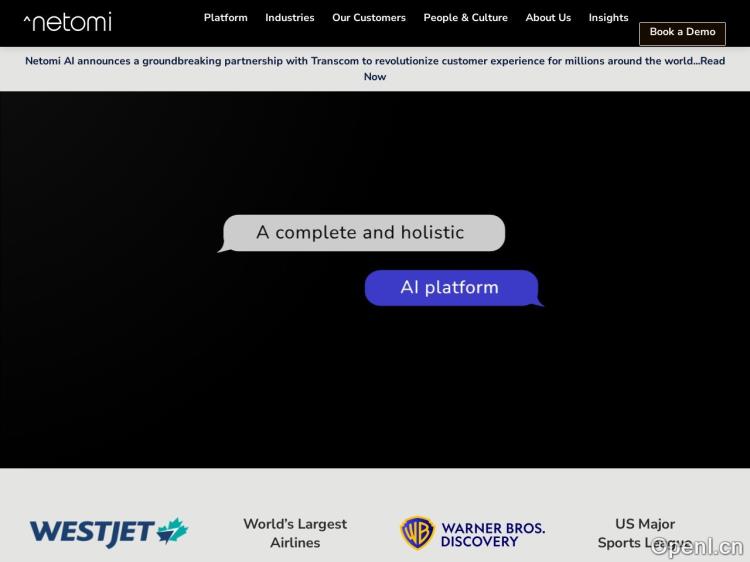Image resolution: width=750 pixels, height=562 pixels.
Task: Open the About Us dropdown menu
Action: (x=548, y=18)
